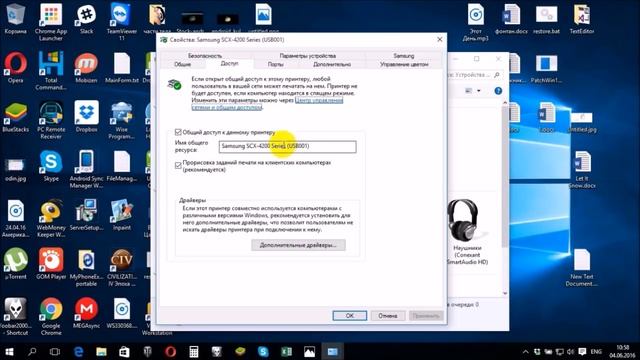This screenshot has width=640, height=360.
Task: Show hidden system tray icons
Action: coord(525,351)
